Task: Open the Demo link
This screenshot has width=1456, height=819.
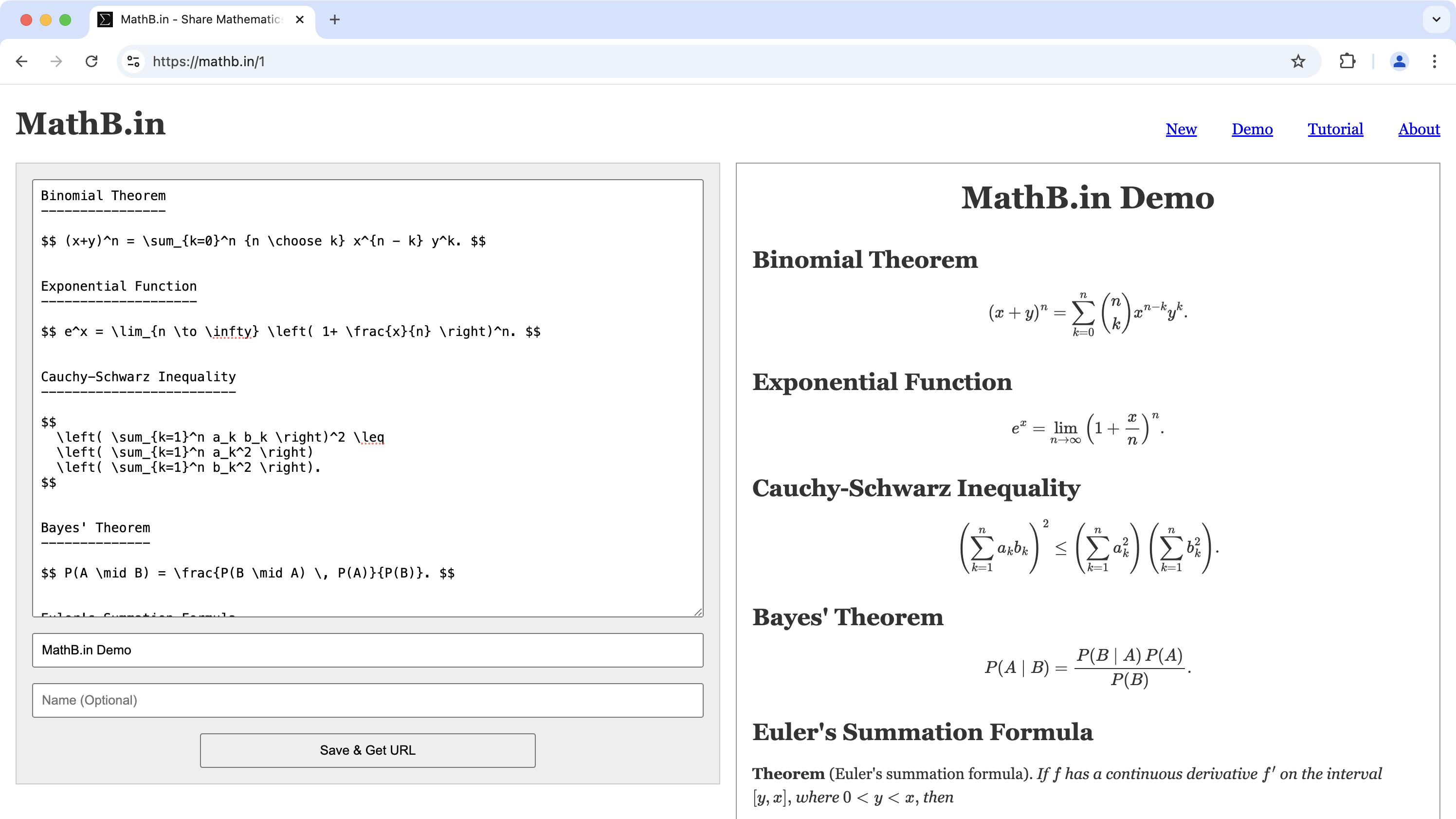Action: (x=1252, y=129)
